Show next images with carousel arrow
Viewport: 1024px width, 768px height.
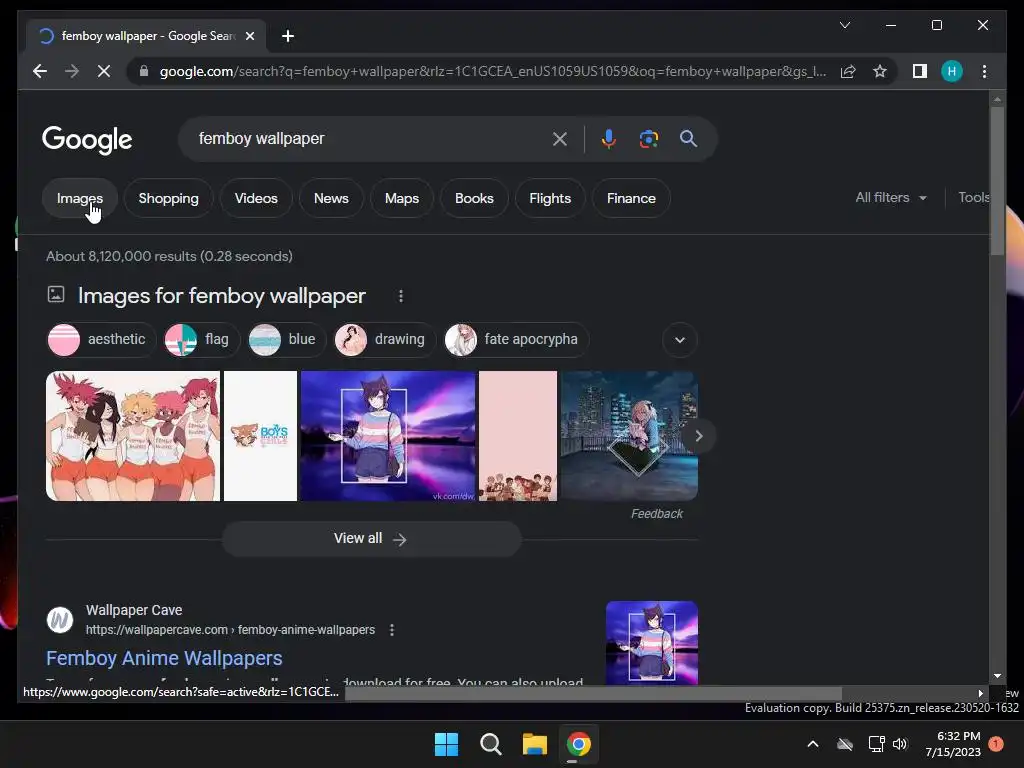(x=698, y=436)
